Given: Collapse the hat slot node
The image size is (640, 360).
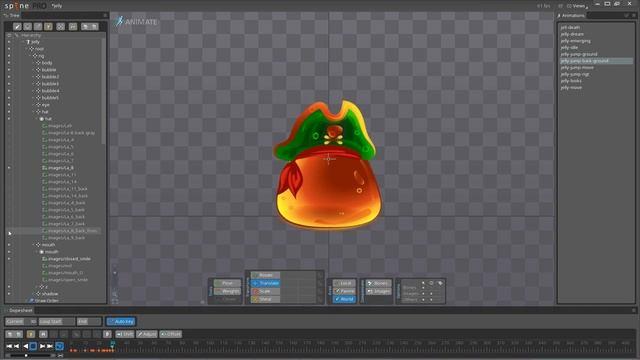Looking at the screenshot, I should click(x=37, y=119).
